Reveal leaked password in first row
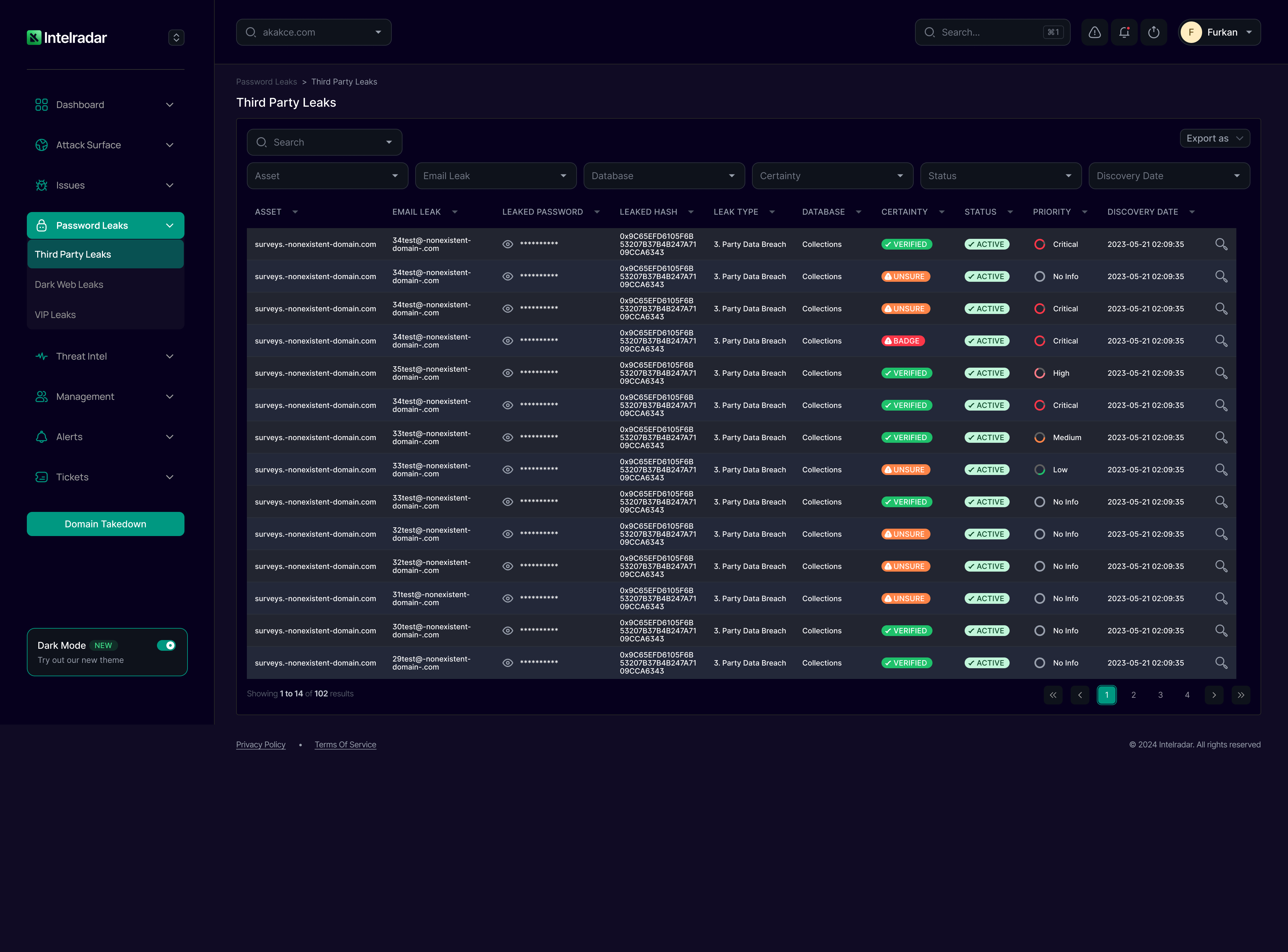 tap(507, 244)
